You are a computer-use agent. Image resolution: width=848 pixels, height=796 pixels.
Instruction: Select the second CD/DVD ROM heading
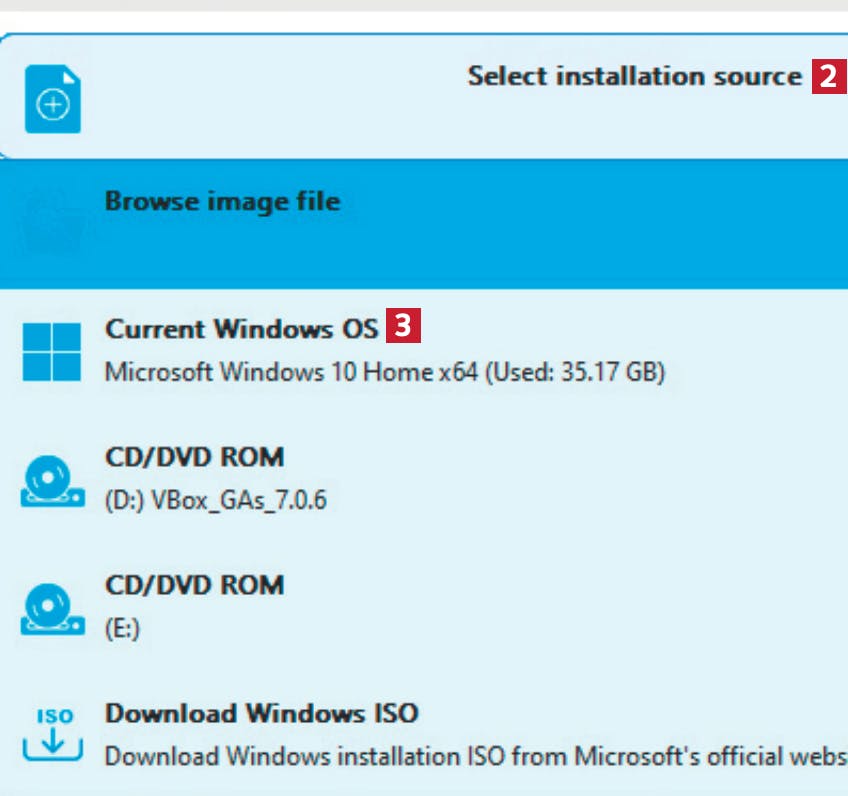pyautogui.click(x=194, y=585)
